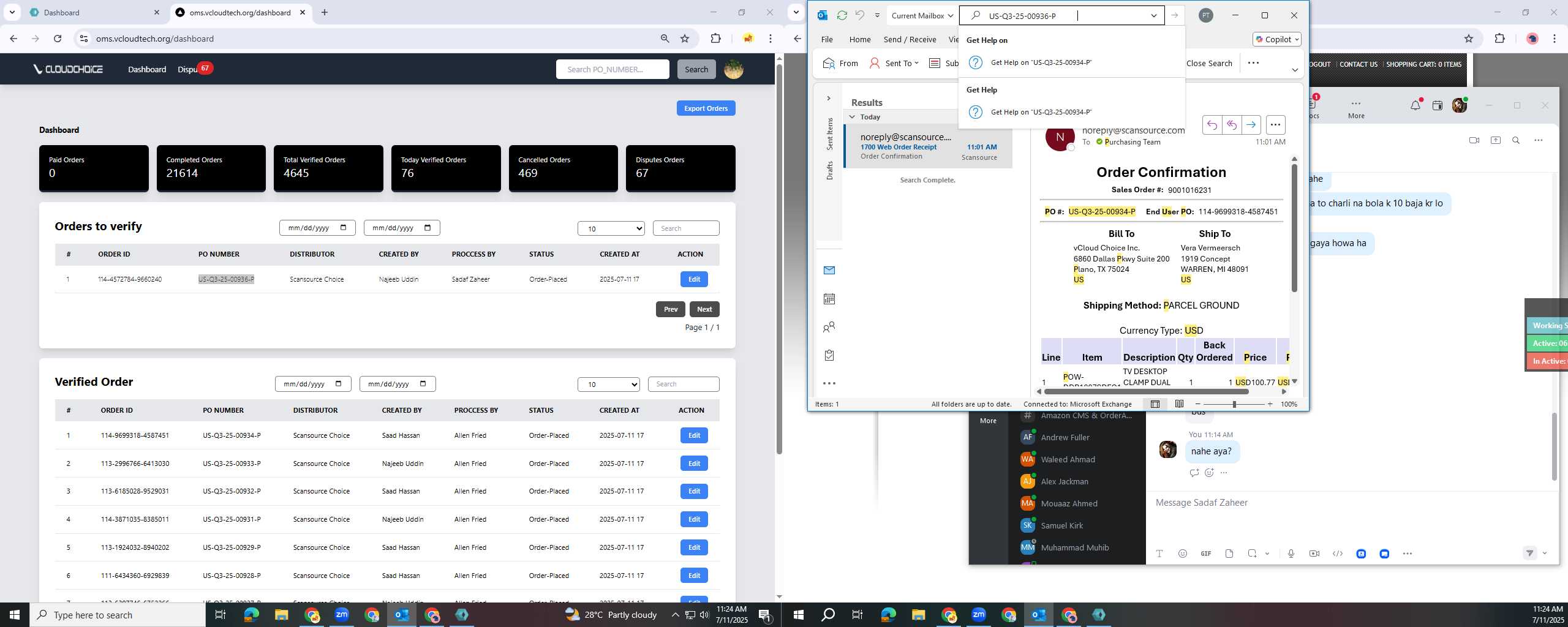This screenshot has height=627, width=1568.
Task: Open Outlook Mail view from side navigation
Action: coord(829,270)
